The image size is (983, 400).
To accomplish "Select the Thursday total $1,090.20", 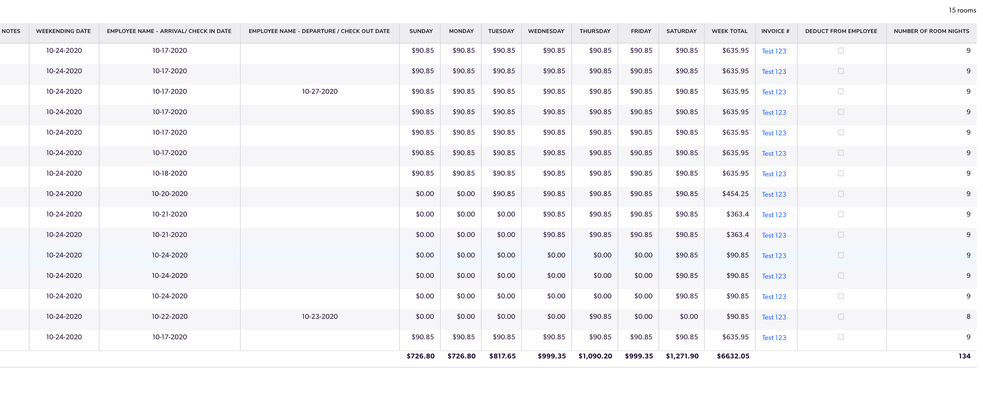I will point(595,356).
